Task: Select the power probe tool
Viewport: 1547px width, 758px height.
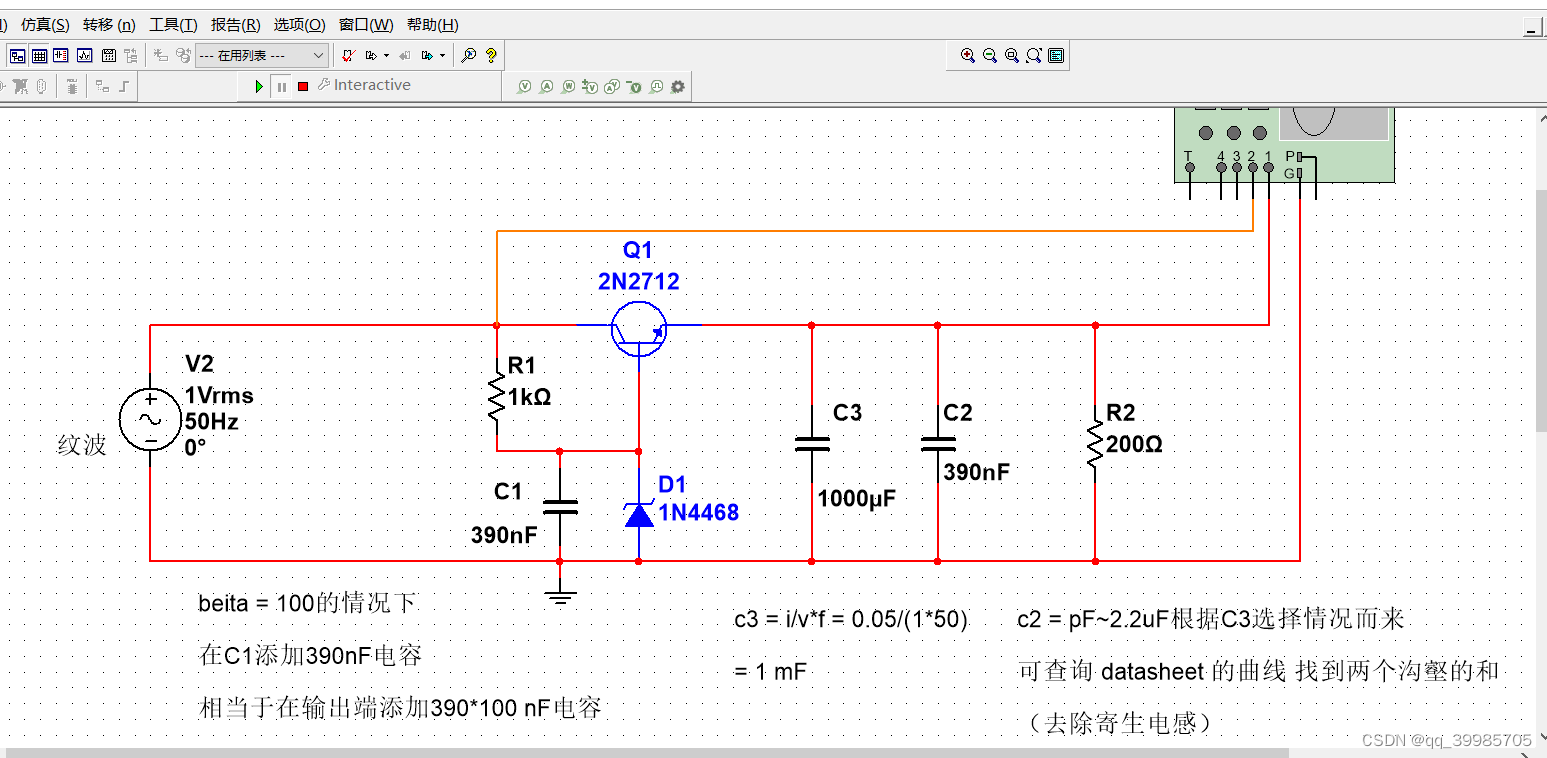Action: 568,86
